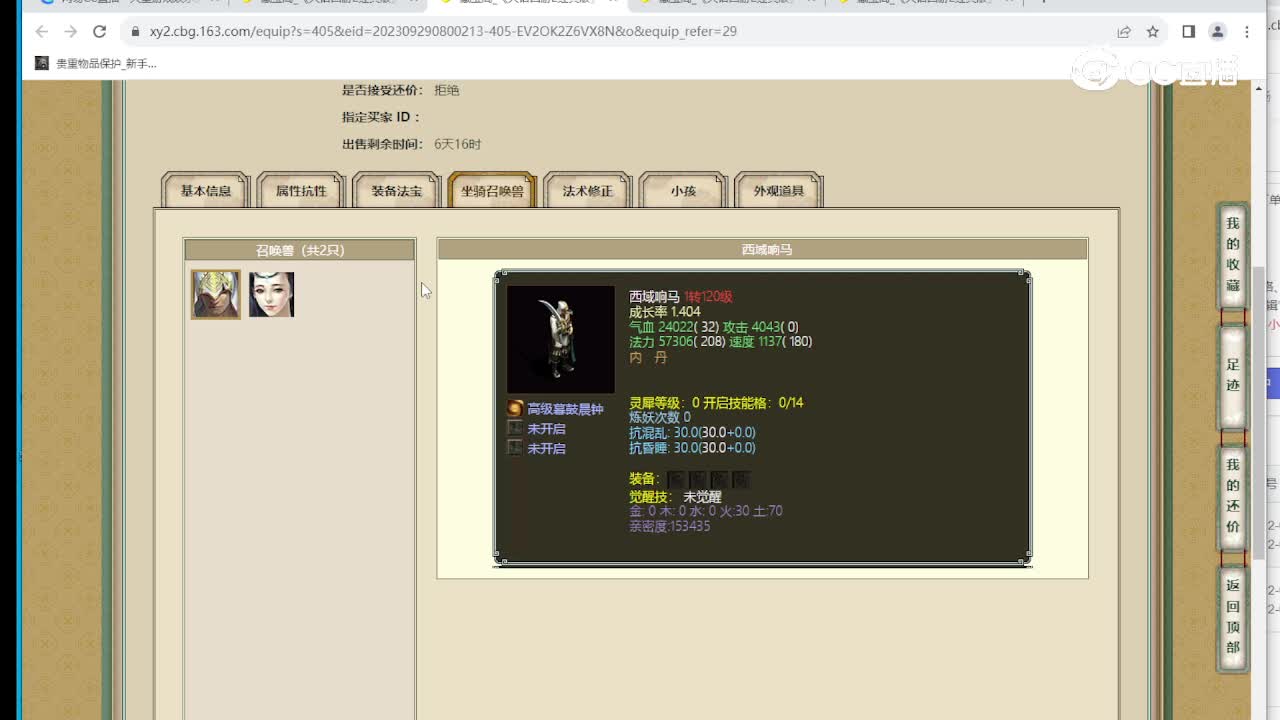Bookmark this page with star icon
1280x720 pixels.
click(1153, 31)
